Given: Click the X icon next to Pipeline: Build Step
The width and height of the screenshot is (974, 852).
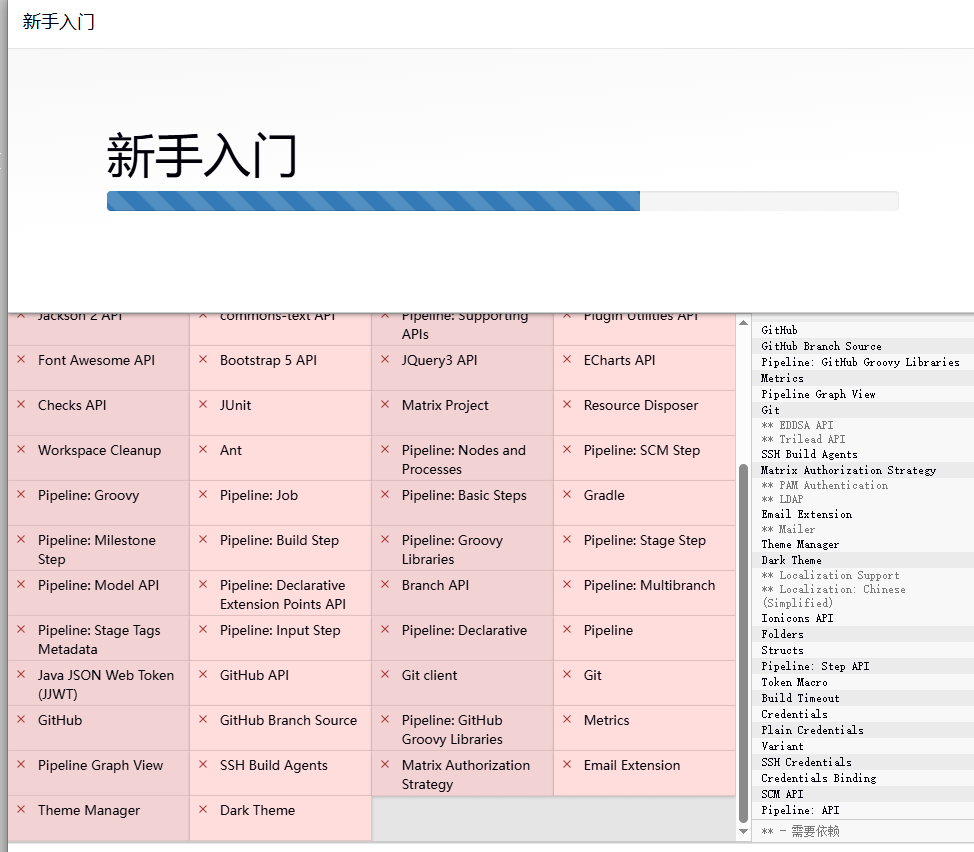Looking at the screenshot, I should [203, 540].
